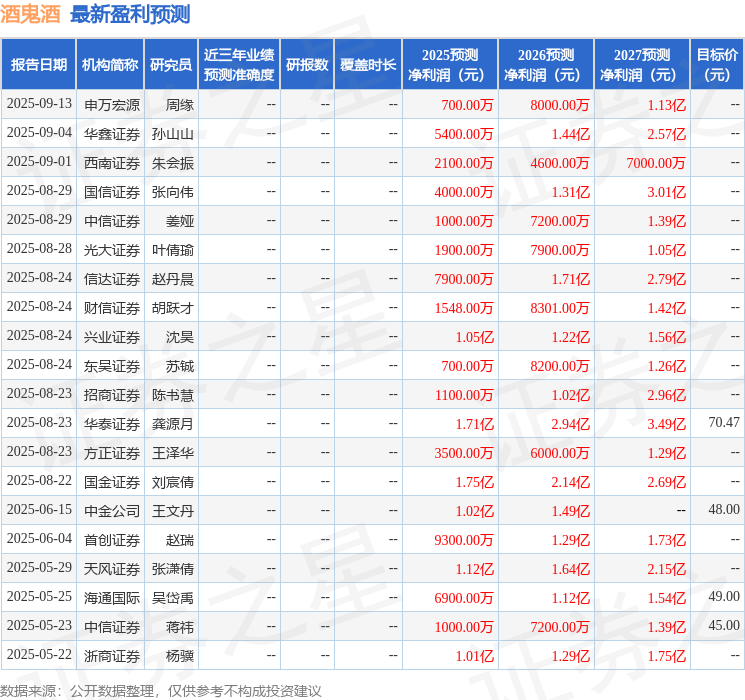This screenshot has height=700, width=745.
Task: Click the 研究员 column header
Action: 170,64
